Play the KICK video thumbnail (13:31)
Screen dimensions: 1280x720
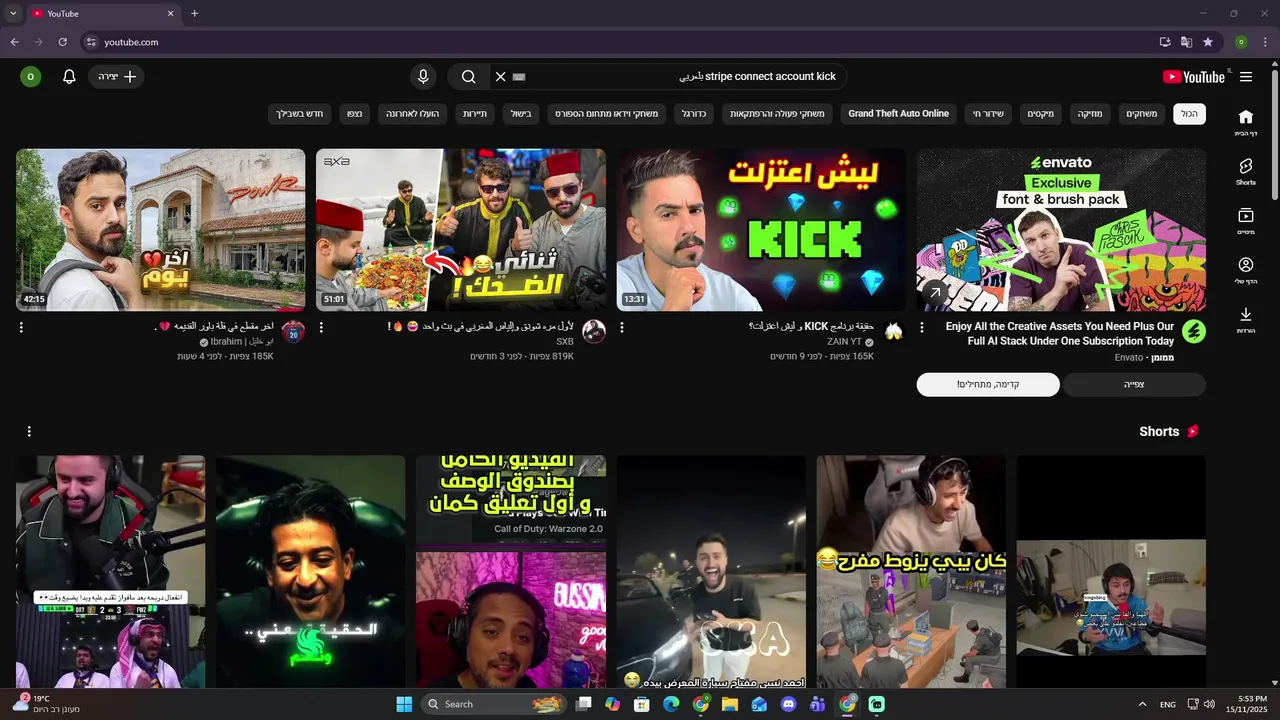click(761, 230)
